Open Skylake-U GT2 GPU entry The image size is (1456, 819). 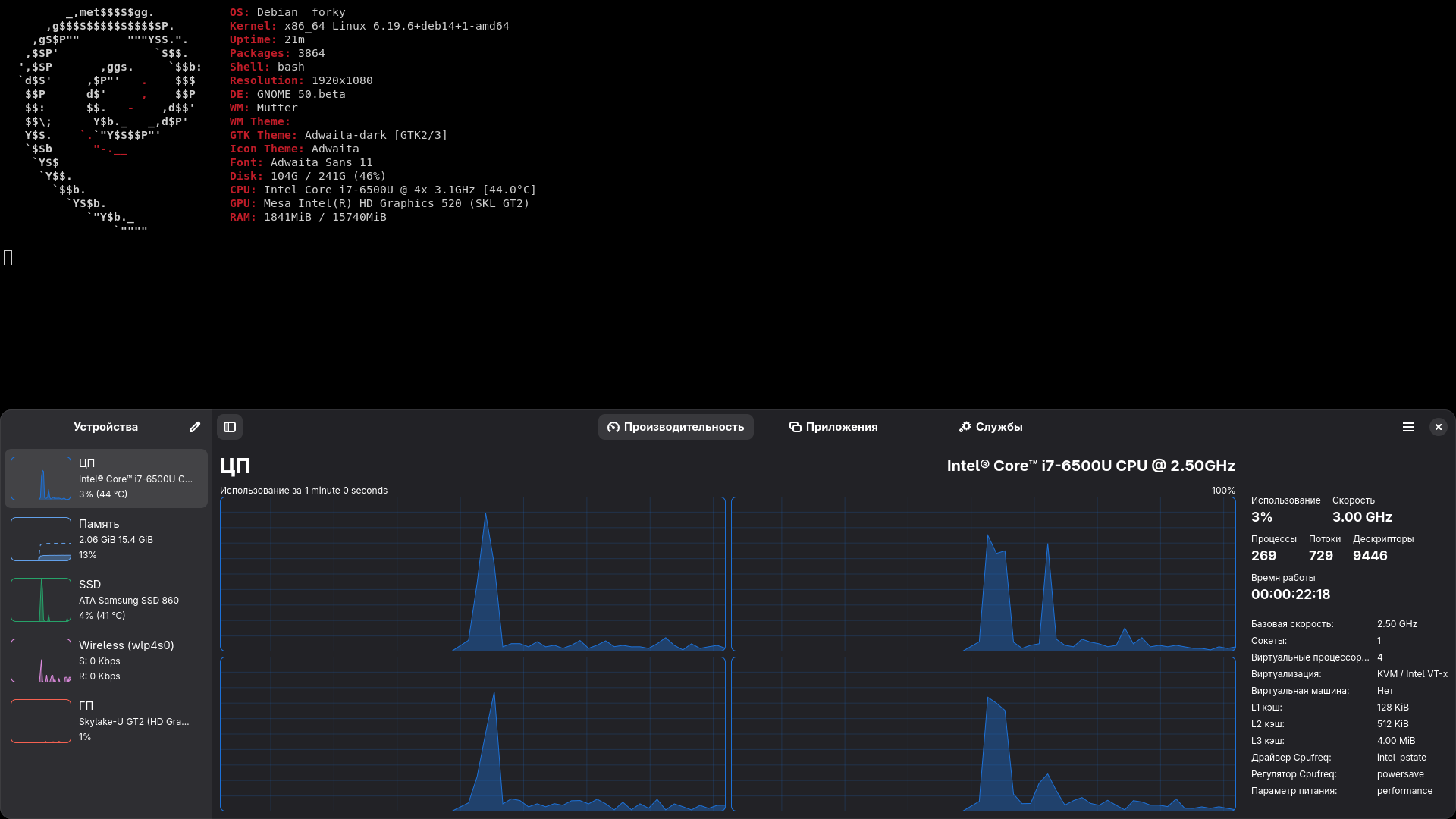click(134, 721)
